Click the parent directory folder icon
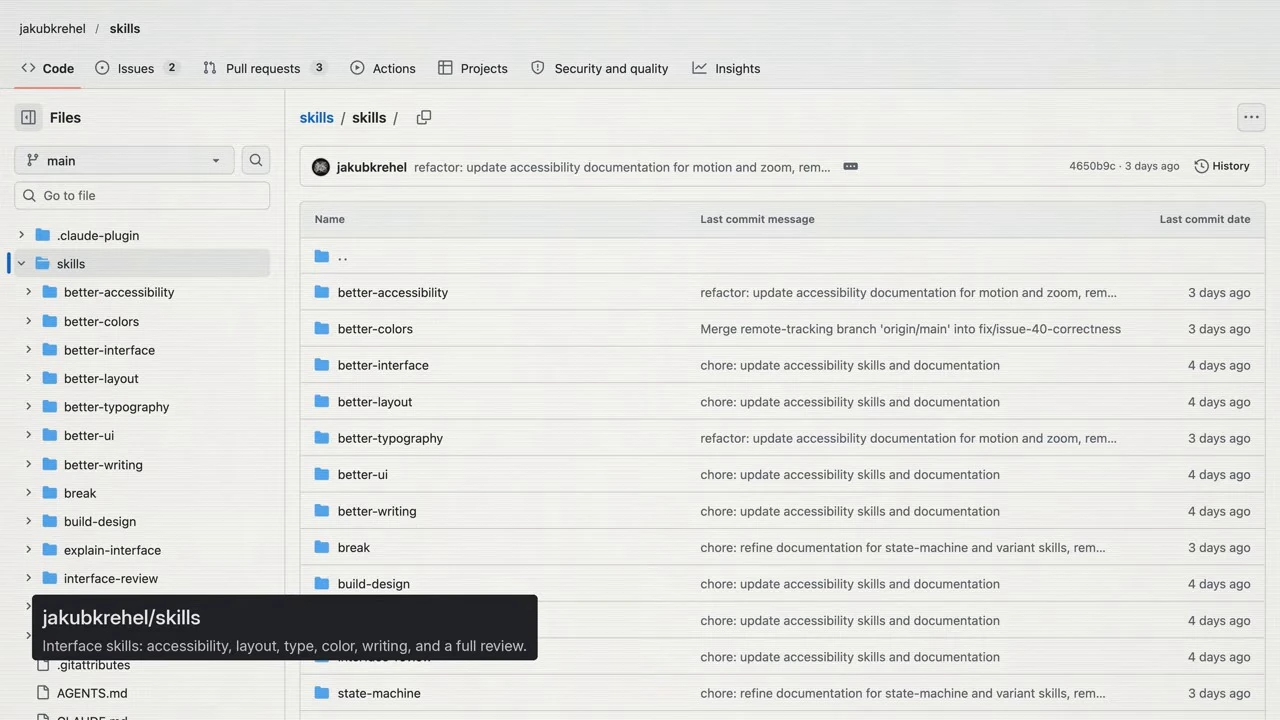This screenshot has width=1280, height=720. 322,256
